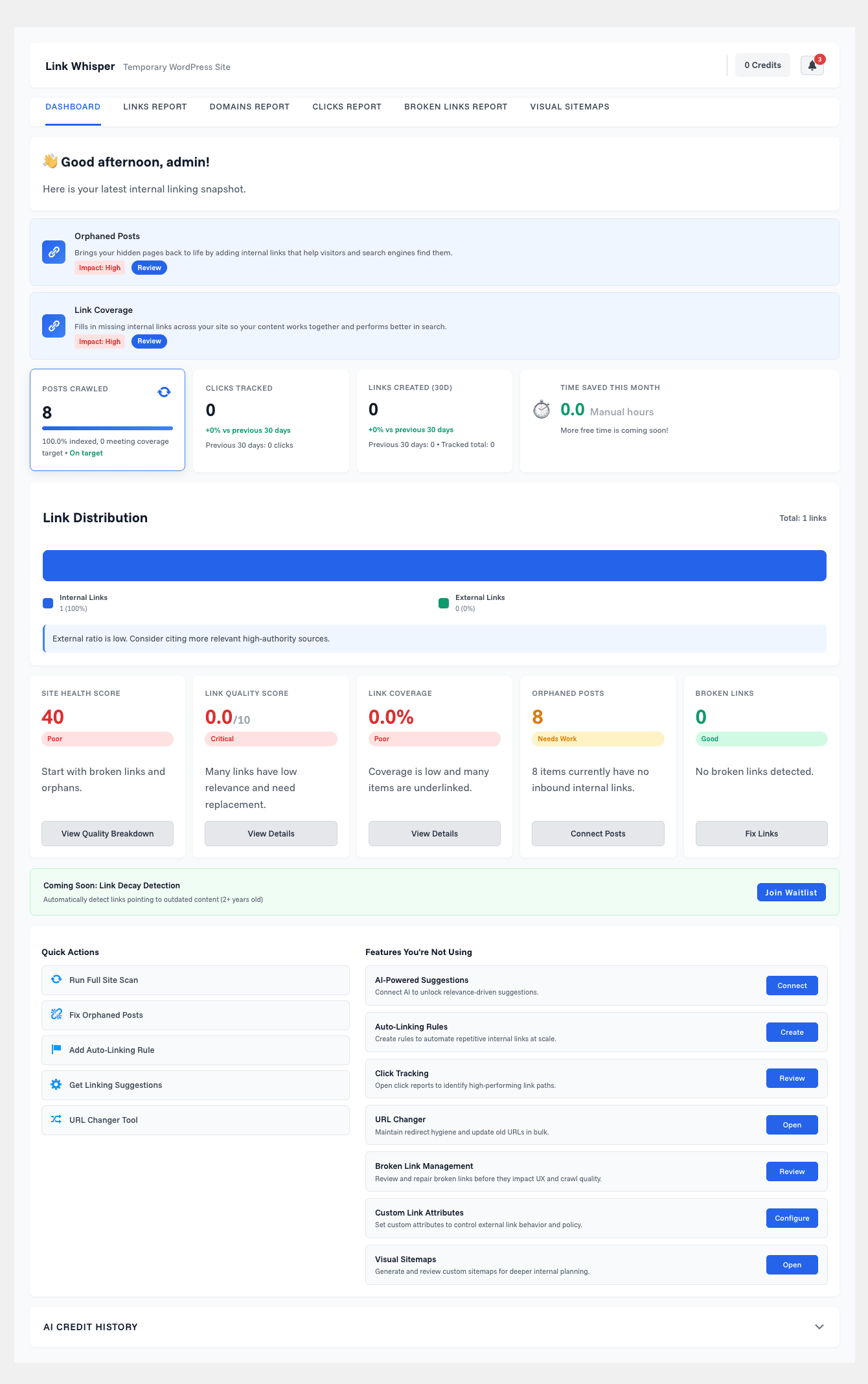Open the notifications bell icon

[812, 65]
